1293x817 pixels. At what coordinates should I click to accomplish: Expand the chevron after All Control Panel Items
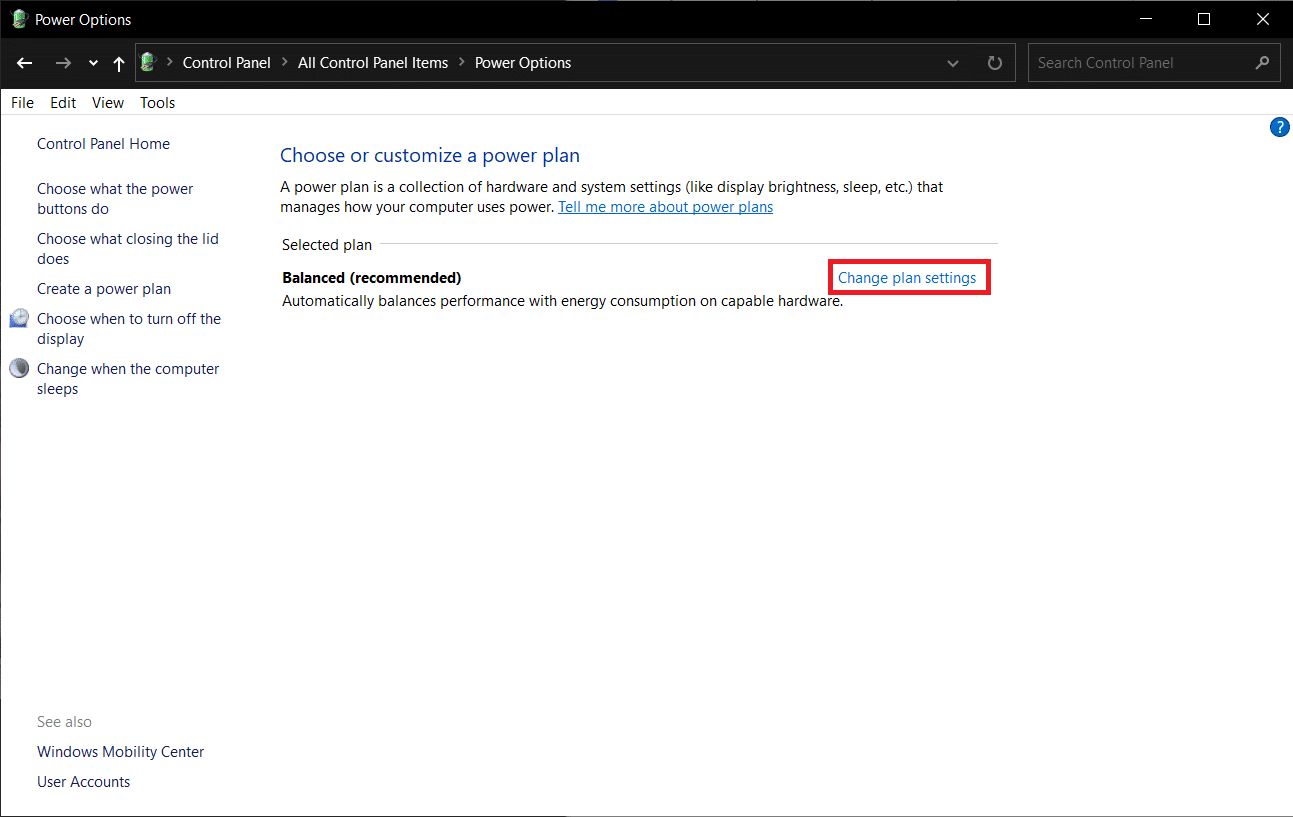(461, 62)
